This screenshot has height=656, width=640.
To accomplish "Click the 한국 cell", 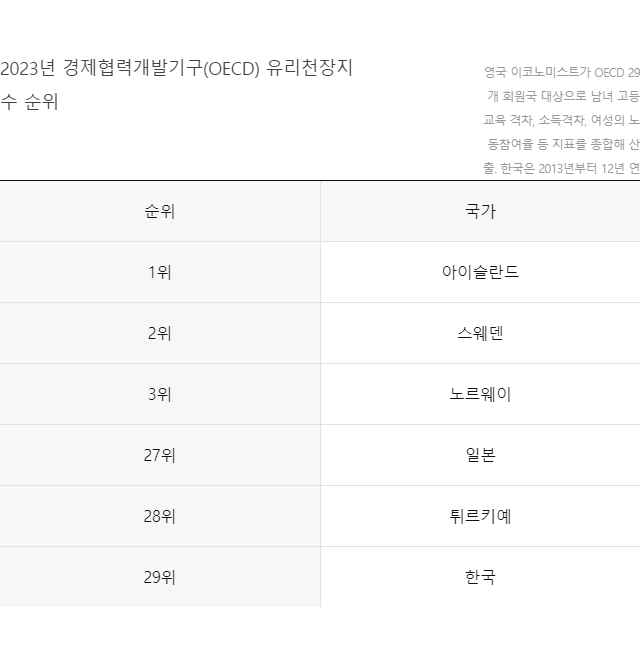I will click(x=480, y=577).
